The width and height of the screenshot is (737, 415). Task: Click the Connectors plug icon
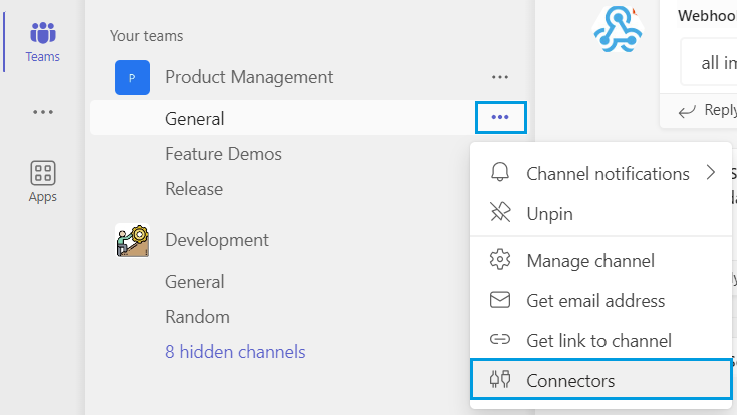pyautogui.click(x=500, y=379)
